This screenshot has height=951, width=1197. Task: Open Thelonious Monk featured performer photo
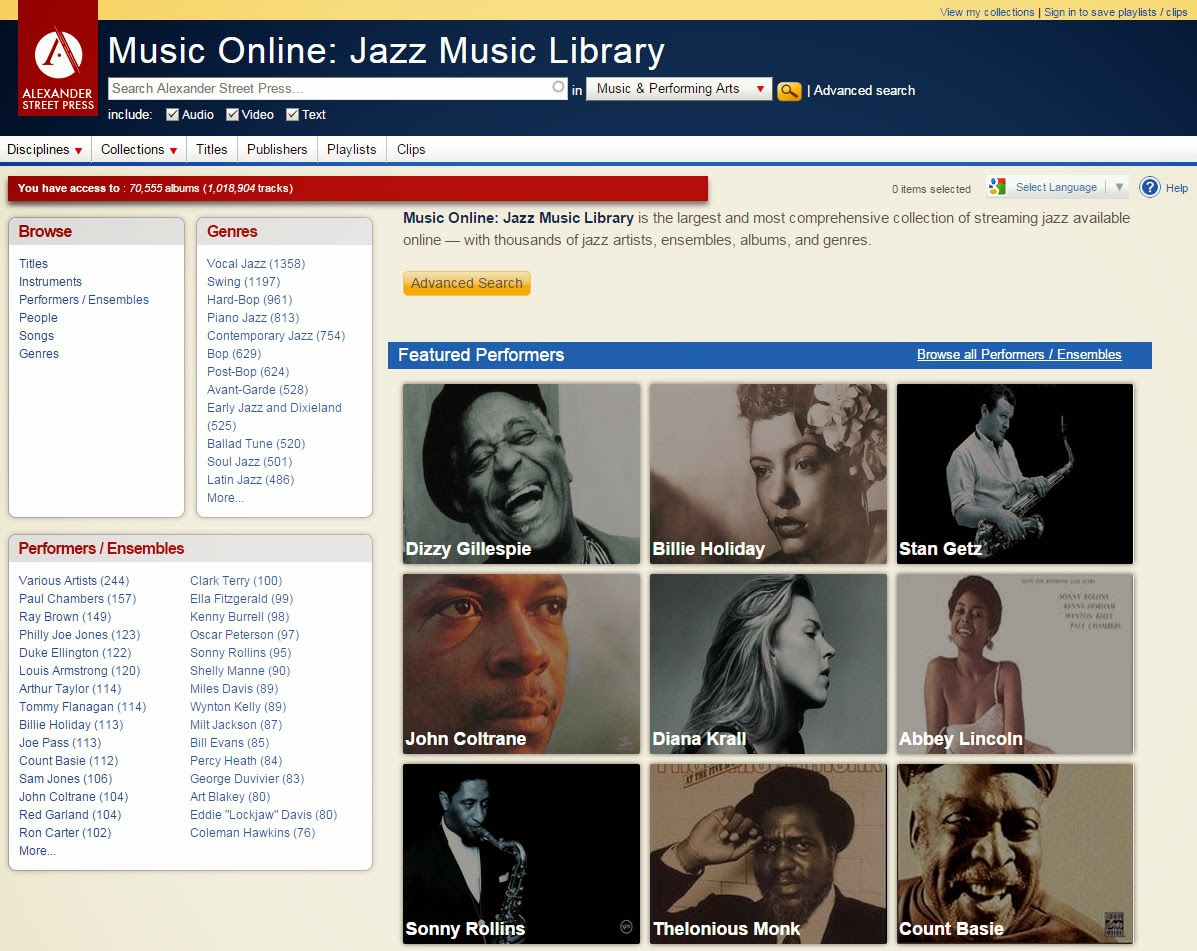(x=768, y=853)
